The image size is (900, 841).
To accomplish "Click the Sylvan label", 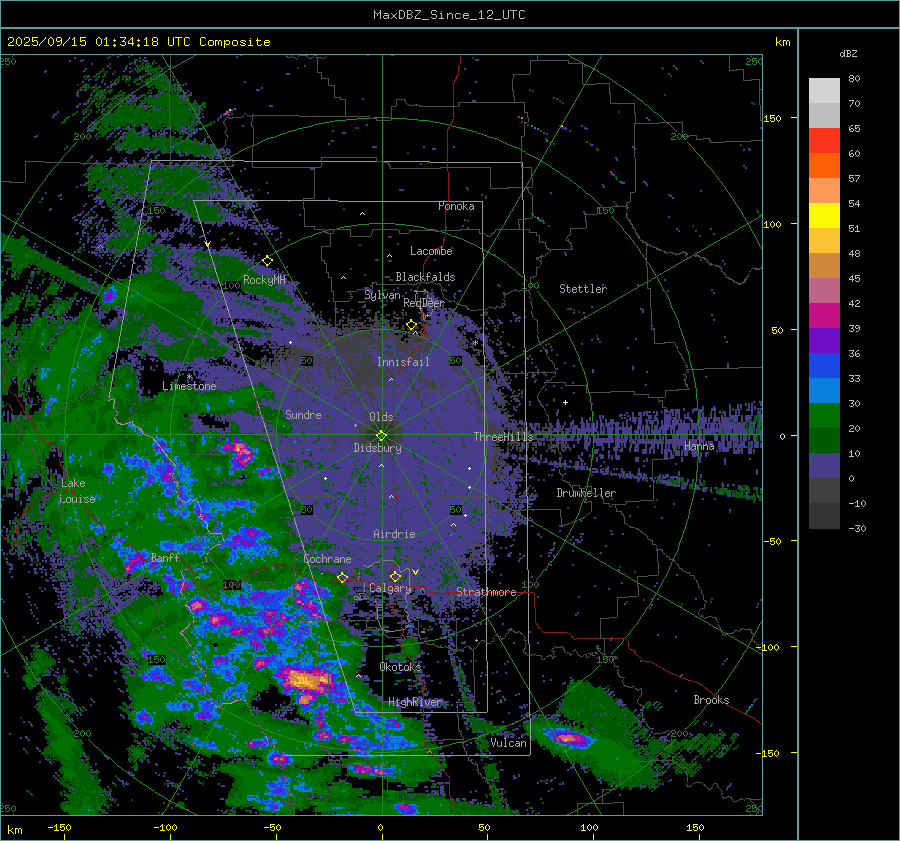I will pos(382,295).
